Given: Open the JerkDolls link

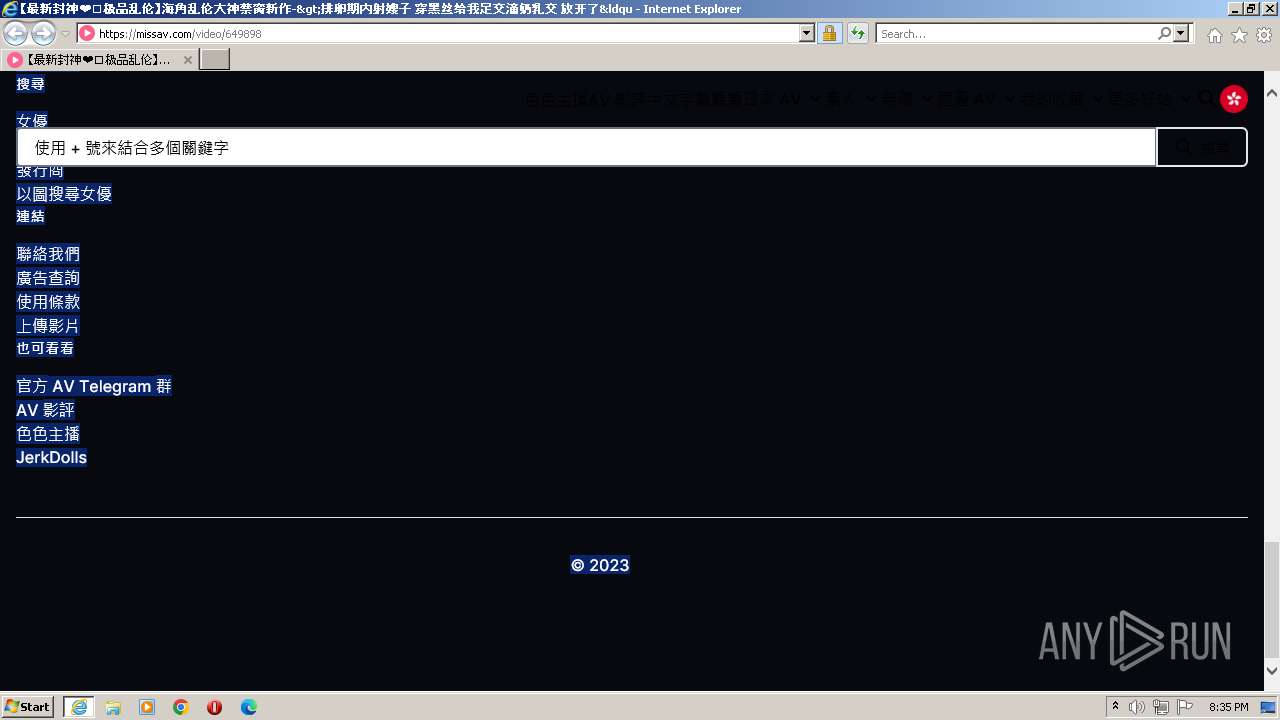Looking at the screenshot, I should coord(52,458).
